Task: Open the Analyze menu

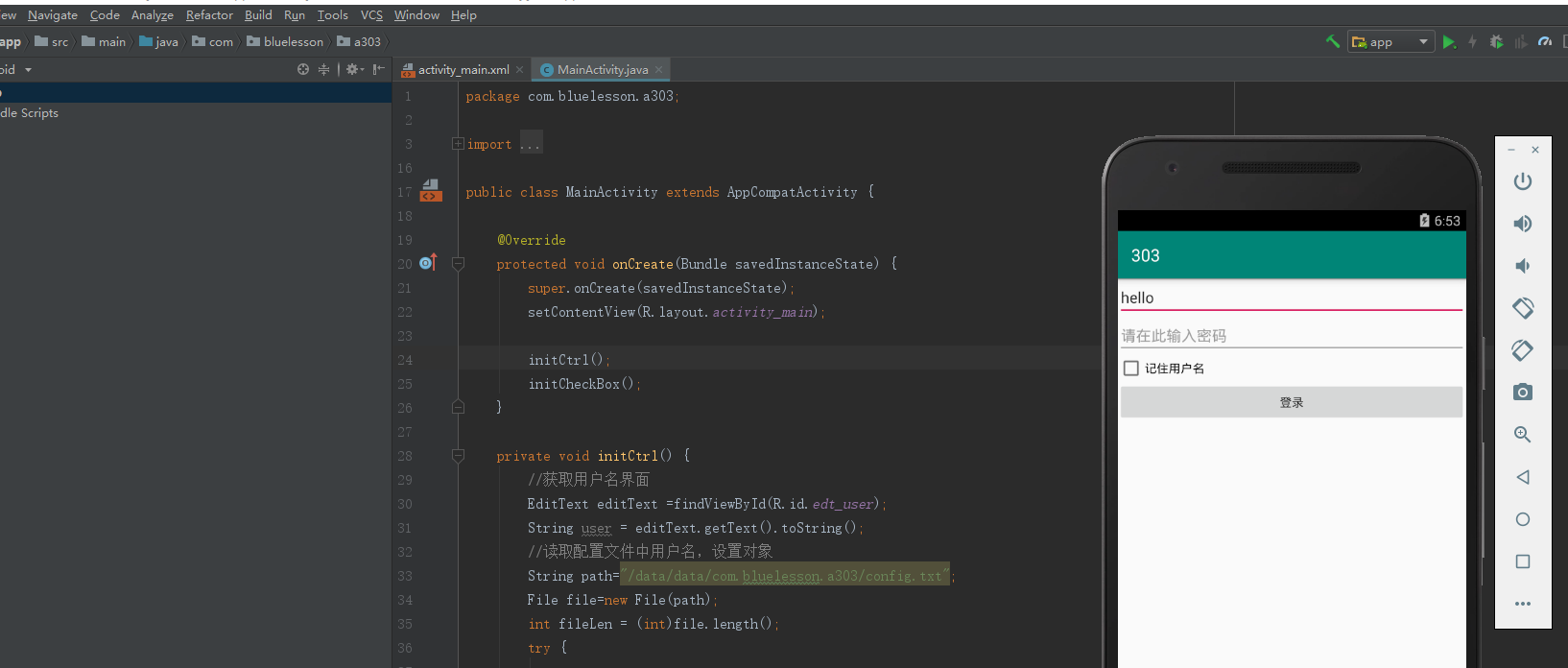Action: click(153, 15)
